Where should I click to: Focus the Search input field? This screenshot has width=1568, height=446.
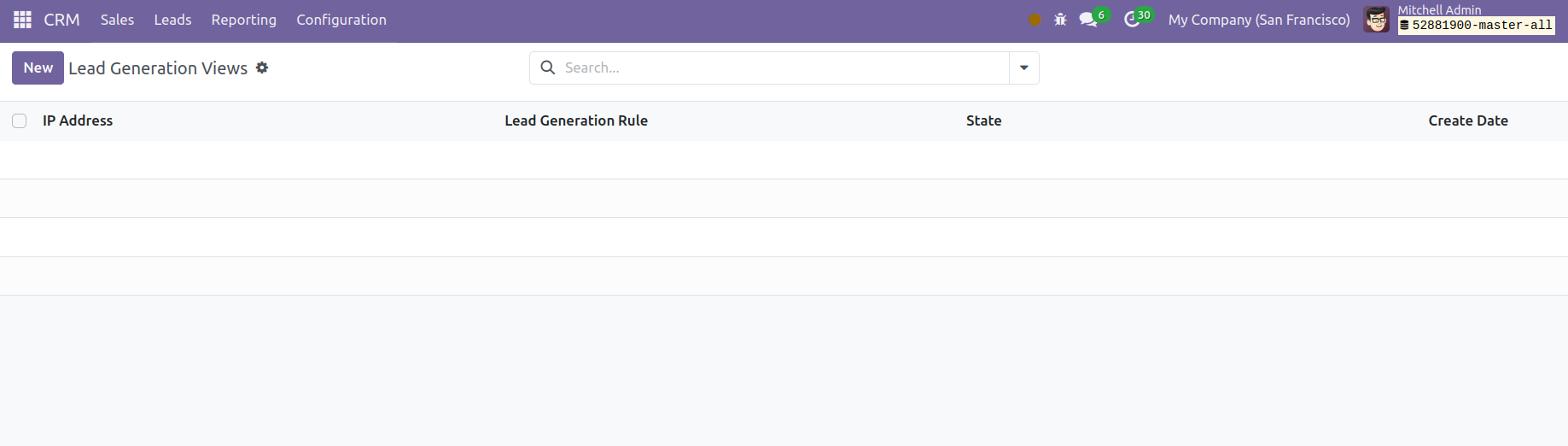coord(784,67)
